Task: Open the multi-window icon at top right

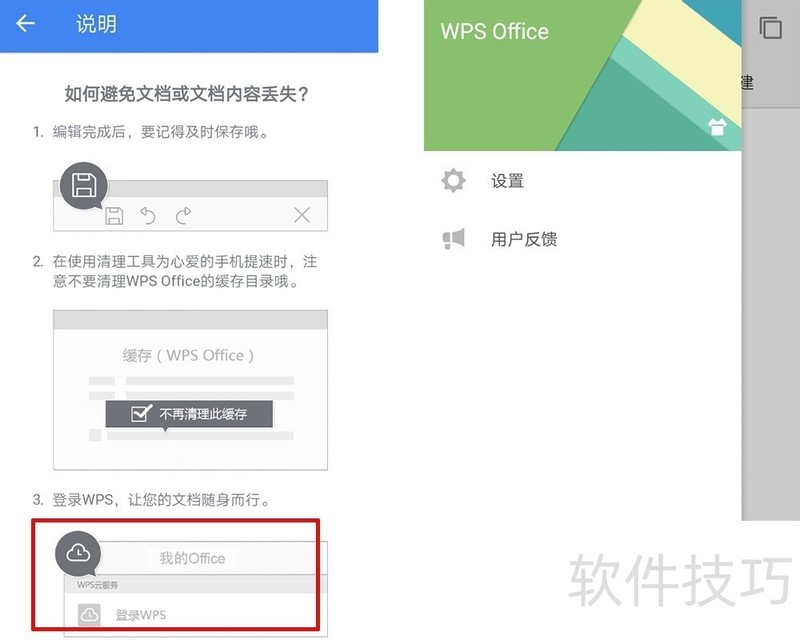Action: pos(770,28)
